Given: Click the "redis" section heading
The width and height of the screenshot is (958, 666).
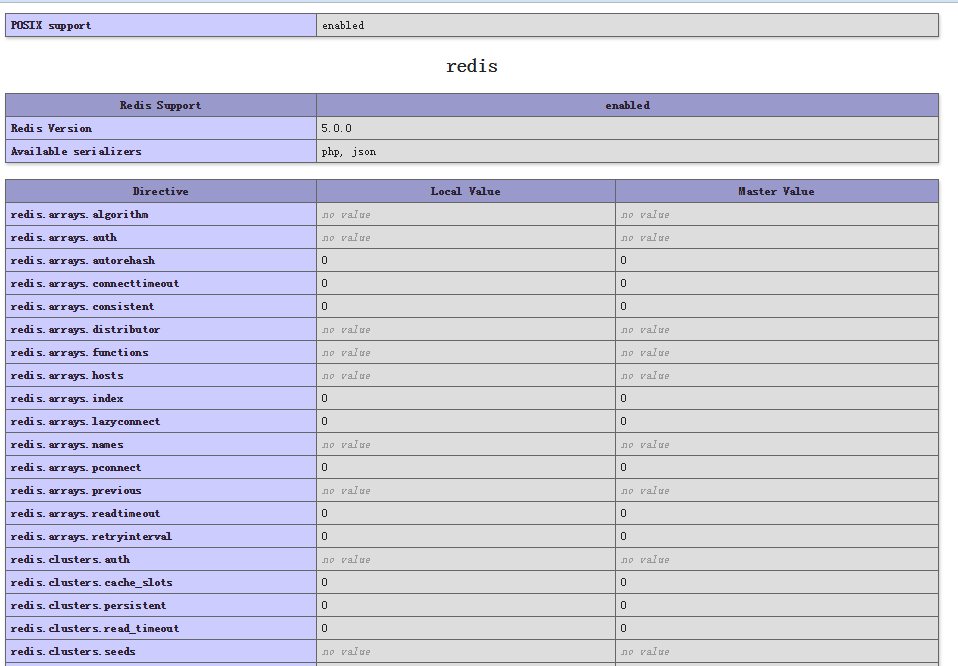Looking at the screenshot, I should point(472,66).
